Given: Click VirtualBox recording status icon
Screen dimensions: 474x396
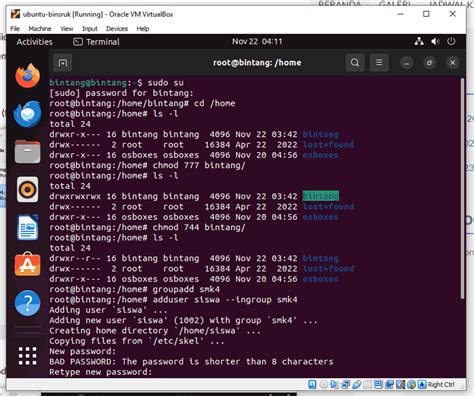Looking at the screenshot, I should [389, 384].
